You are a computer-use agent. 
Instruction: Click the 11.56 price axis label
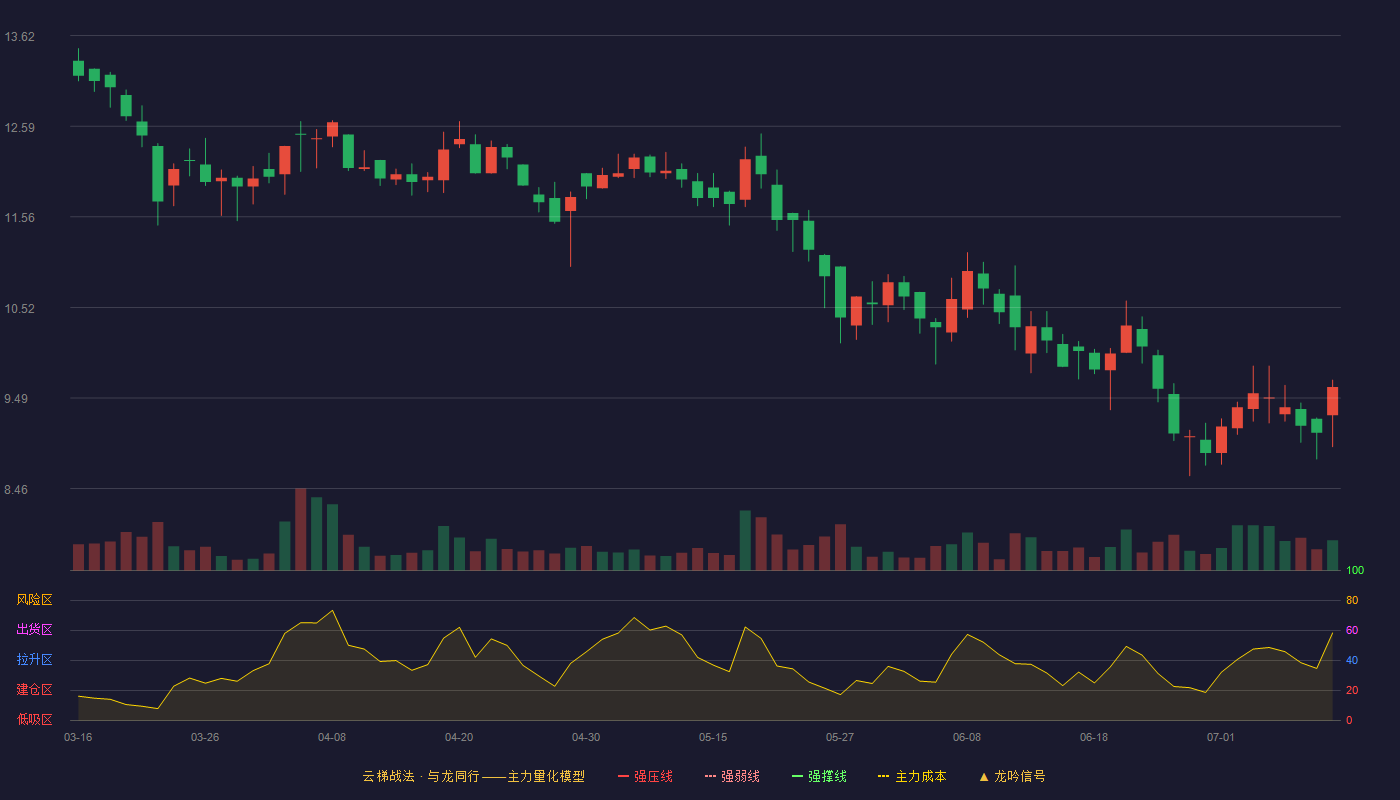coord(19,218)
